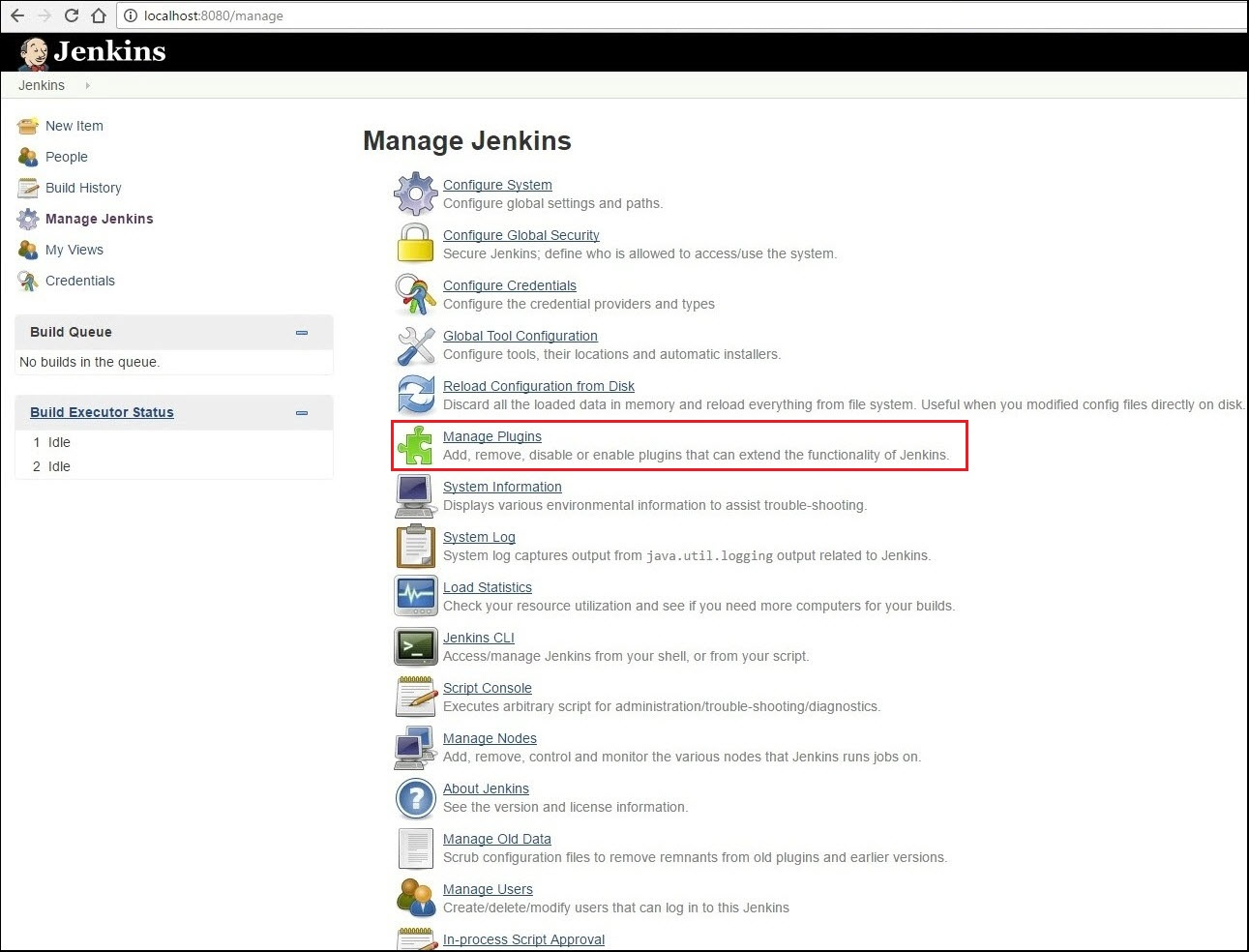Click the System Log clipboard icon
The image size is (1249, 952).
click(416, 546)
